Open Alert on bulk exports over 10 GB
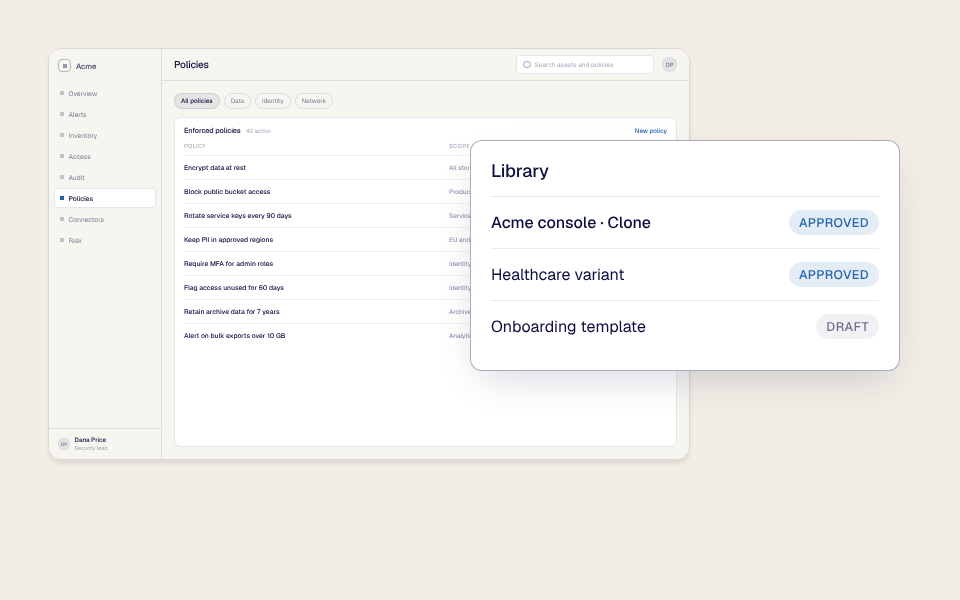 point(234,336)
